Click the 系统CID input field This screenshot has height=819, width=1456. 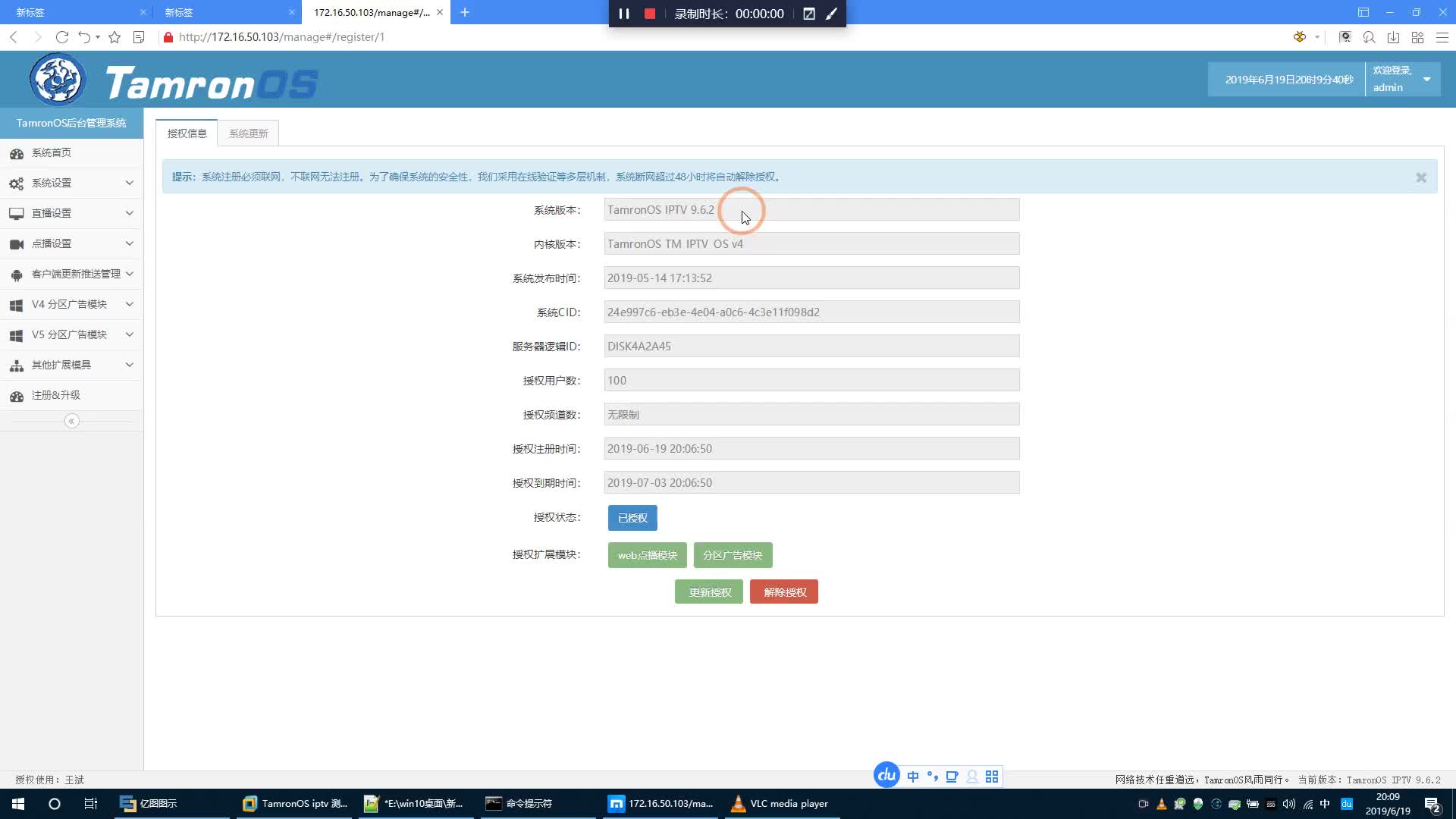811,312
